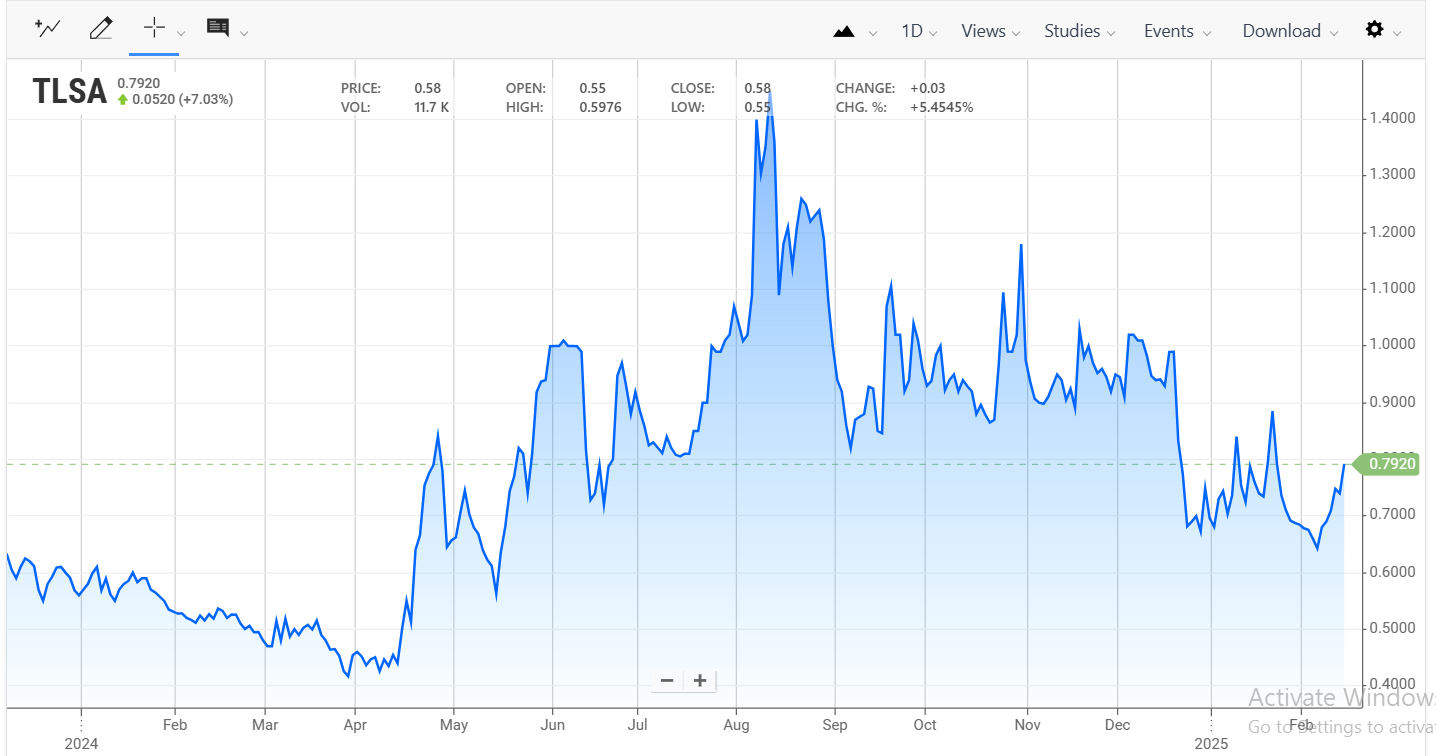
Task: Click the 2025 marker on the time axis
Action: 1210,744
